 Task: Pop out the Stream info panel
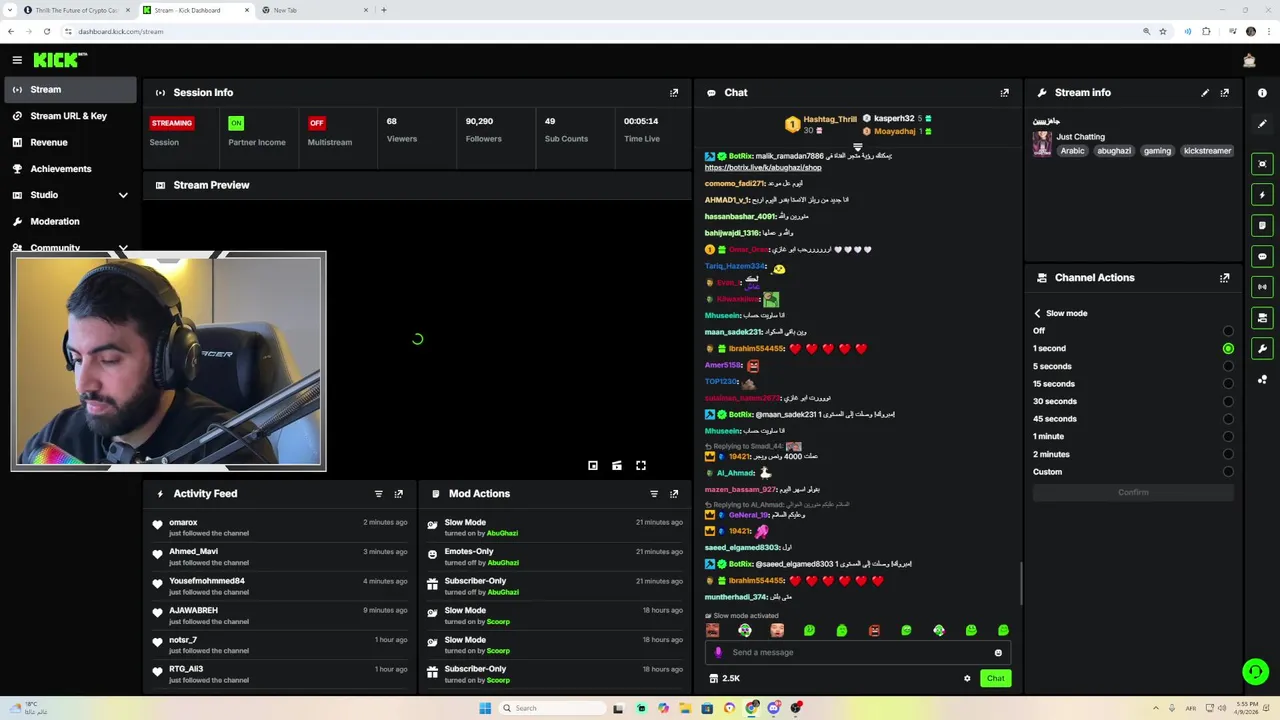1225,93
